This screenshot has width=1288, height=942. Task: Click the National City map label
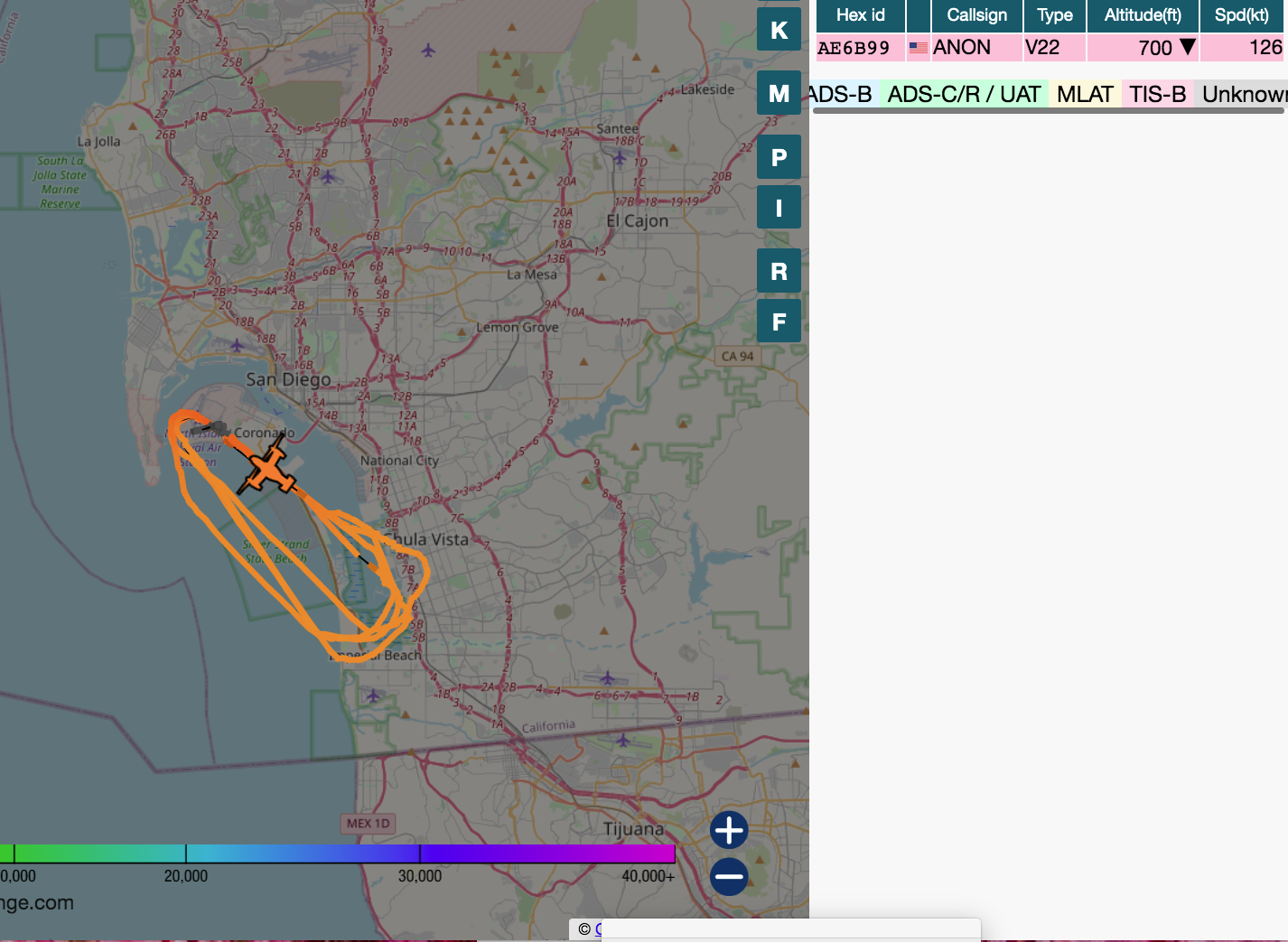coord(399,461)
